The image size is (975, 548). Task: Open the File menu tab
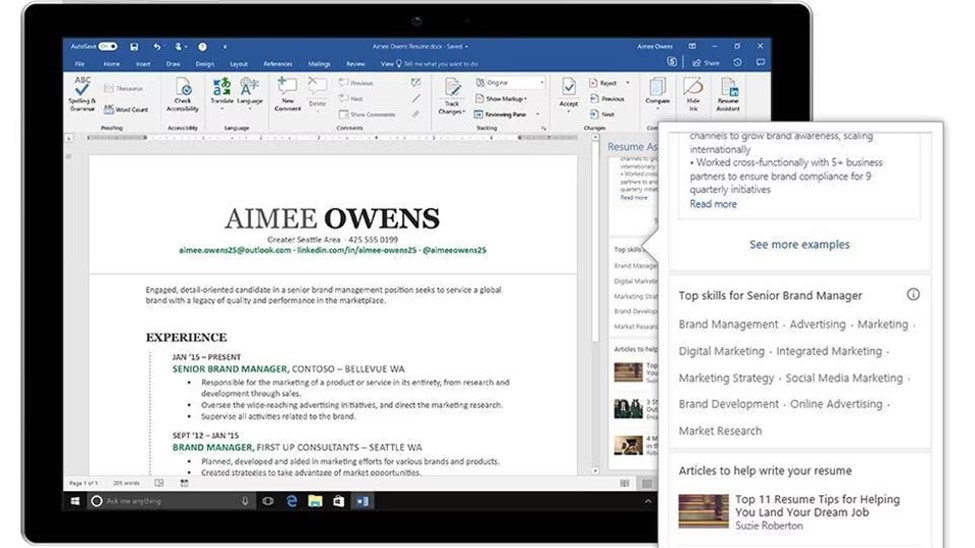[80, 63]
